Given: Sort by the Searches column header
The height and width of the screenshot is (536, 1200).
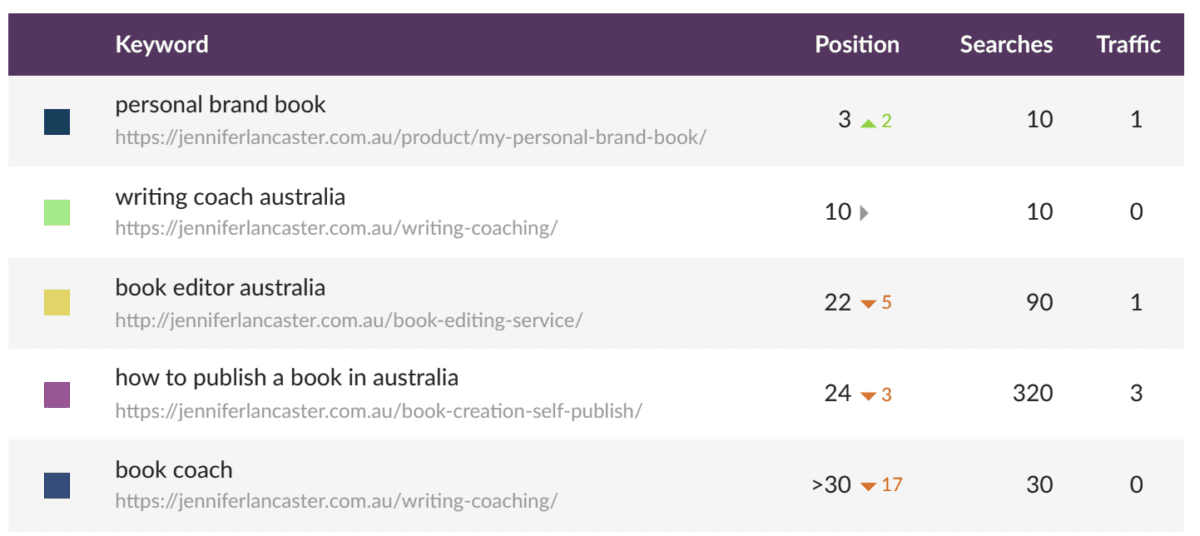Looking at the screenshot, I should 1005,45.
